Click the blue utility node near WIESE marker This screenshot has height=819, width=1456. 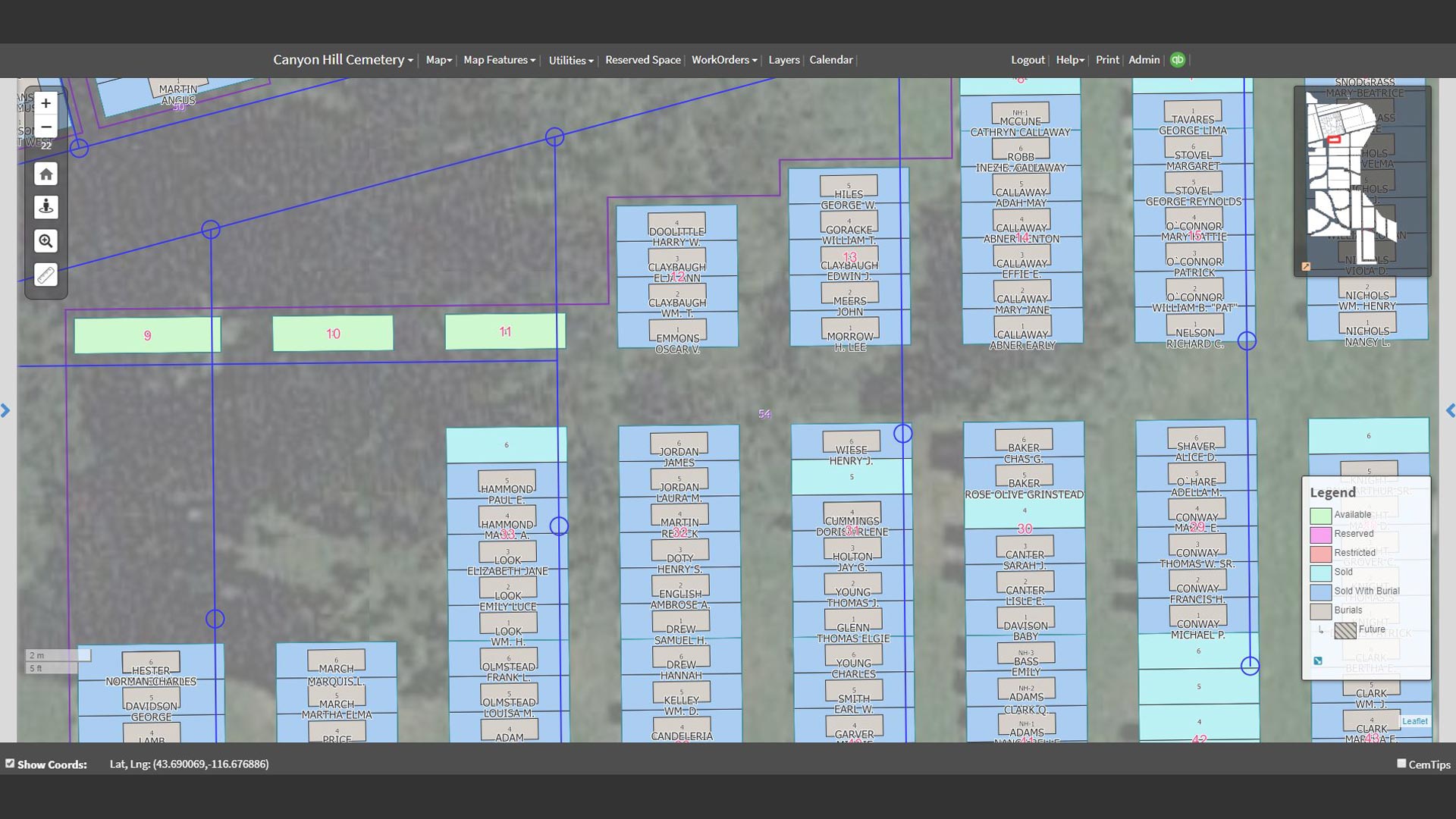[x=902, y=434]
